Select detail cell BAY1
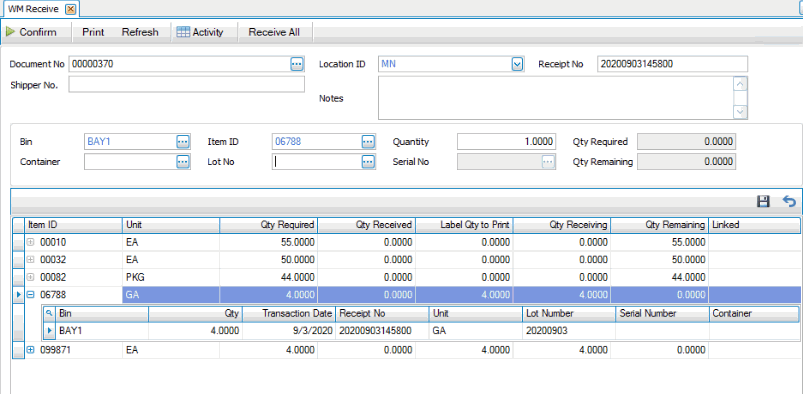Image resolution: width=803 pixels, height=394 pixels. pyautogui.click(x=102, y=331)
